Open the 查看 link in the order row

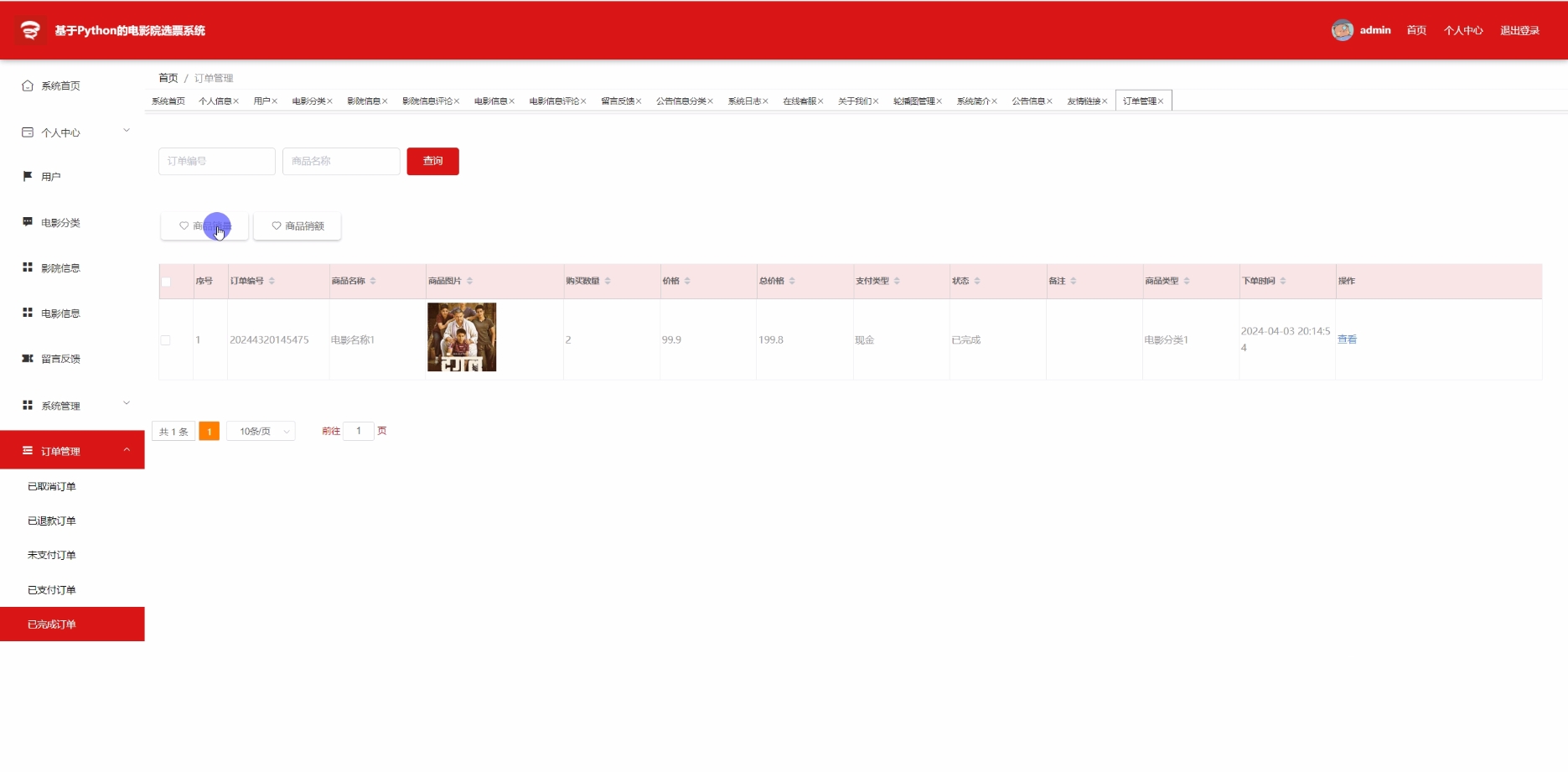(x=1347, y=339)
